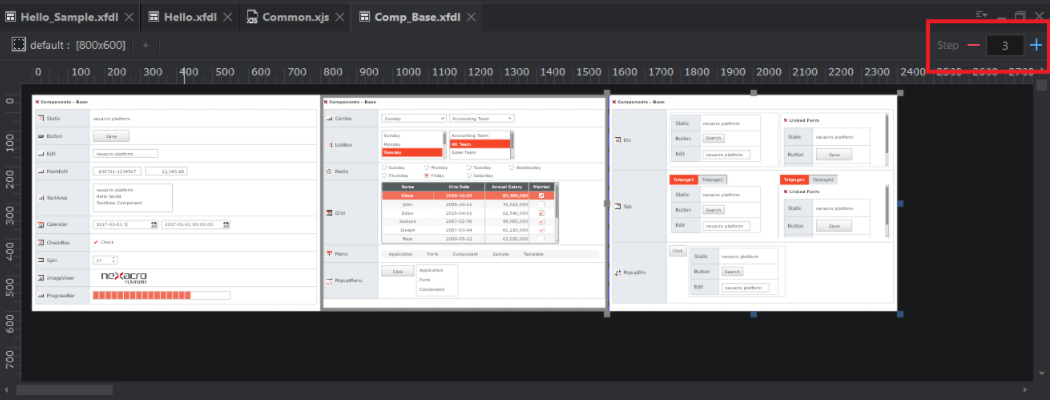
Task: Click Search button in PopupDiv row
Action: tap(732, 271)
